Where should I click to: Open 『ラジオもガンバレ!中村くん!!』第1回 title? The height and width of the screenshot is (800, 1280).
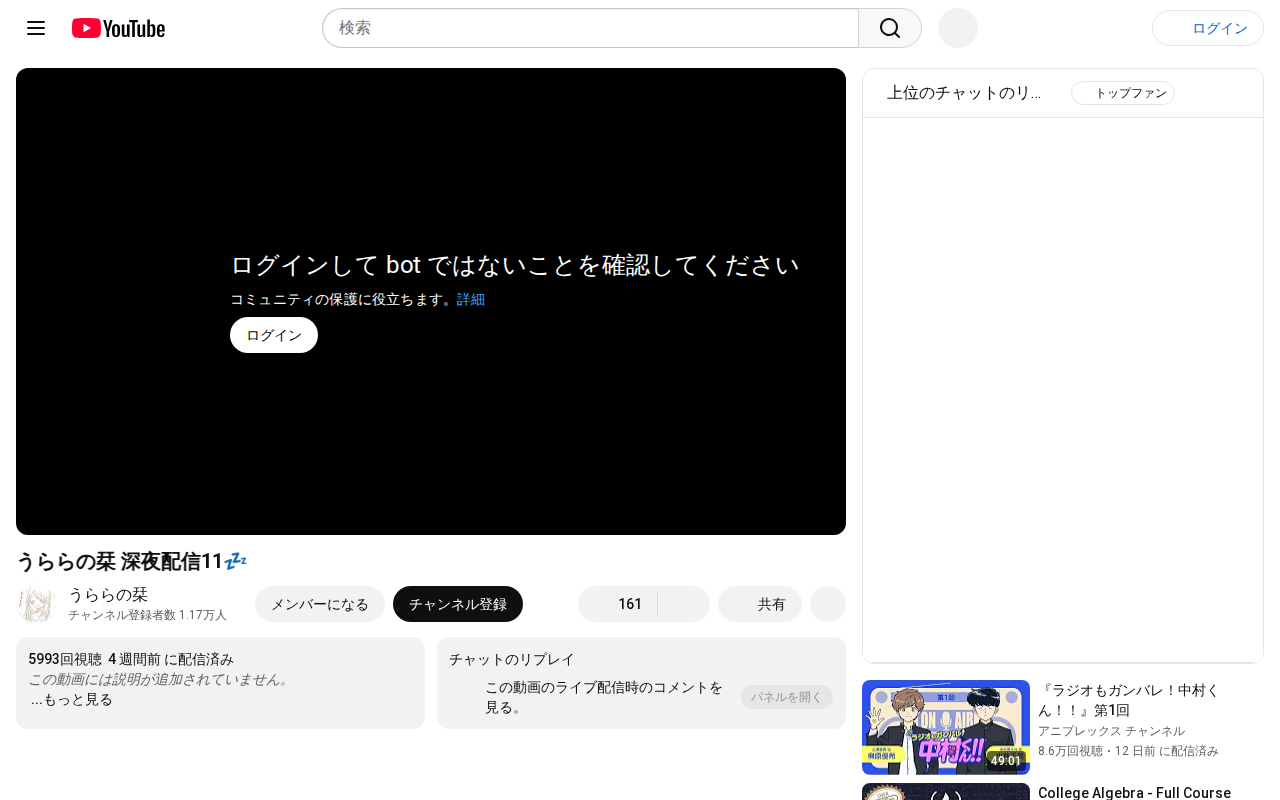tap(1129, 700)
